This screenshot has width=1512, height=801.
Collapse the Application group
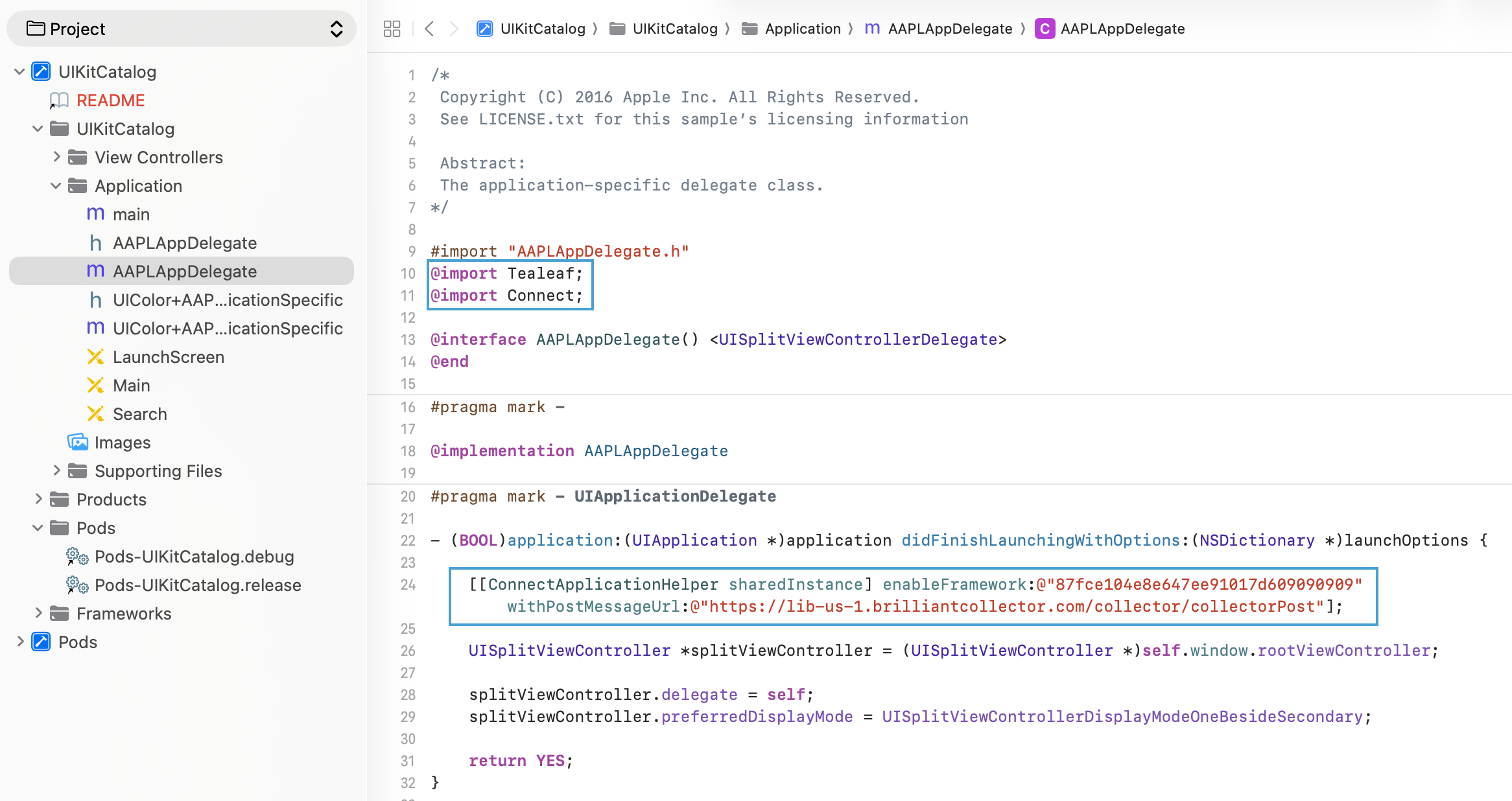click(x=55, y=186)
